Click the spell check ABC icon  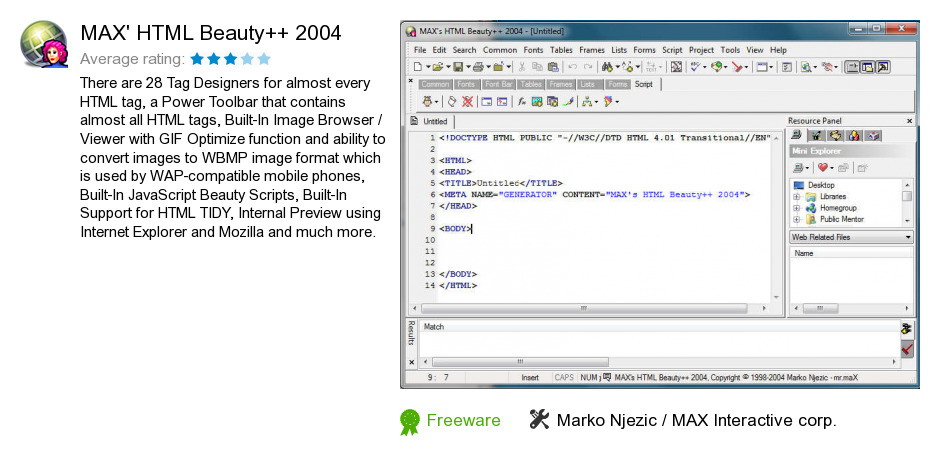695,67
